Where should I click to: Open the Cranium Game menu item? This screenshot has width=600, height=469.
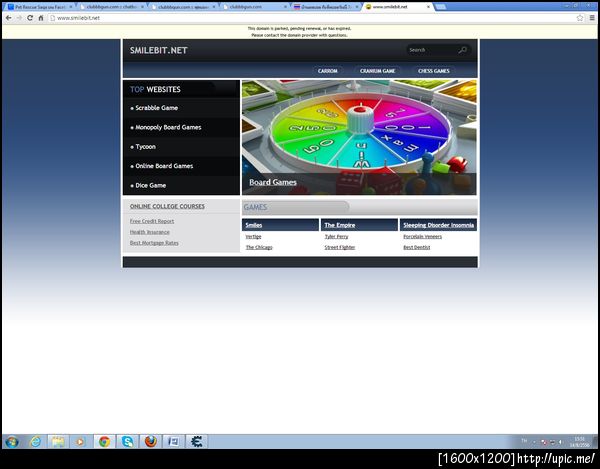[x=377, y=71]
